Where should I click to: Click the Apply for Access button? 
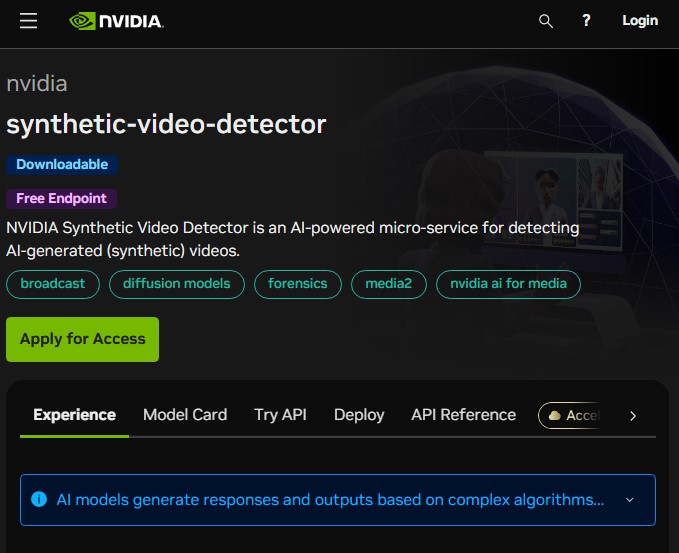coord(82,339)
